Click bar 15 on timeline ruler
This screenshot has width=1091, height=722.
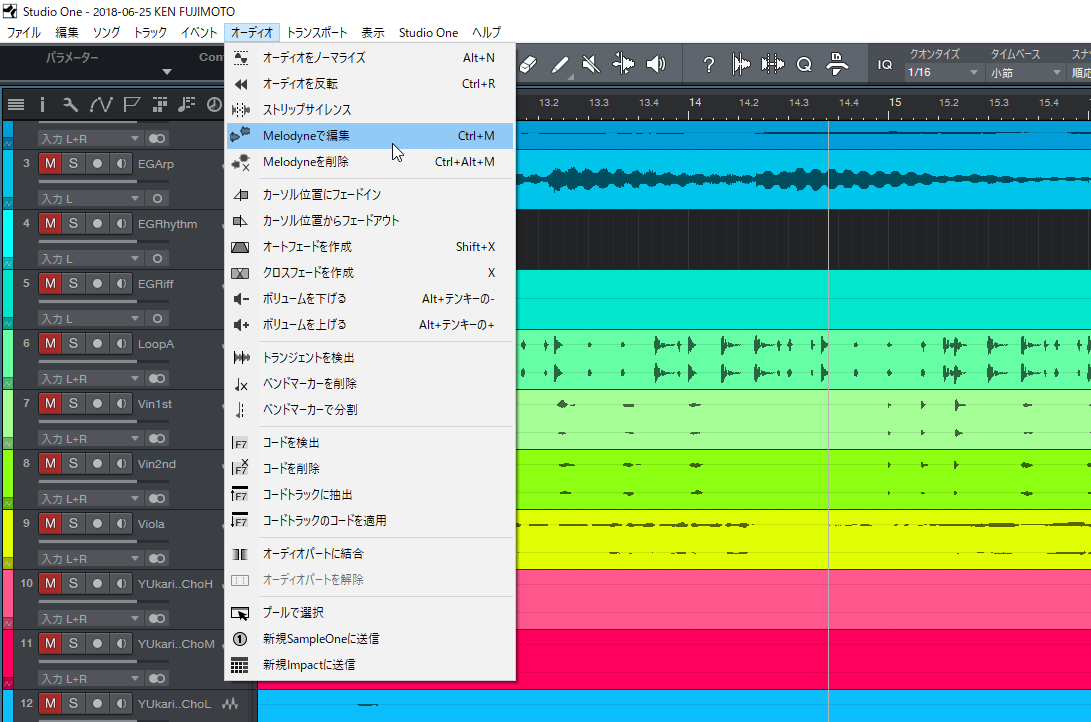[x=895, y=102]
